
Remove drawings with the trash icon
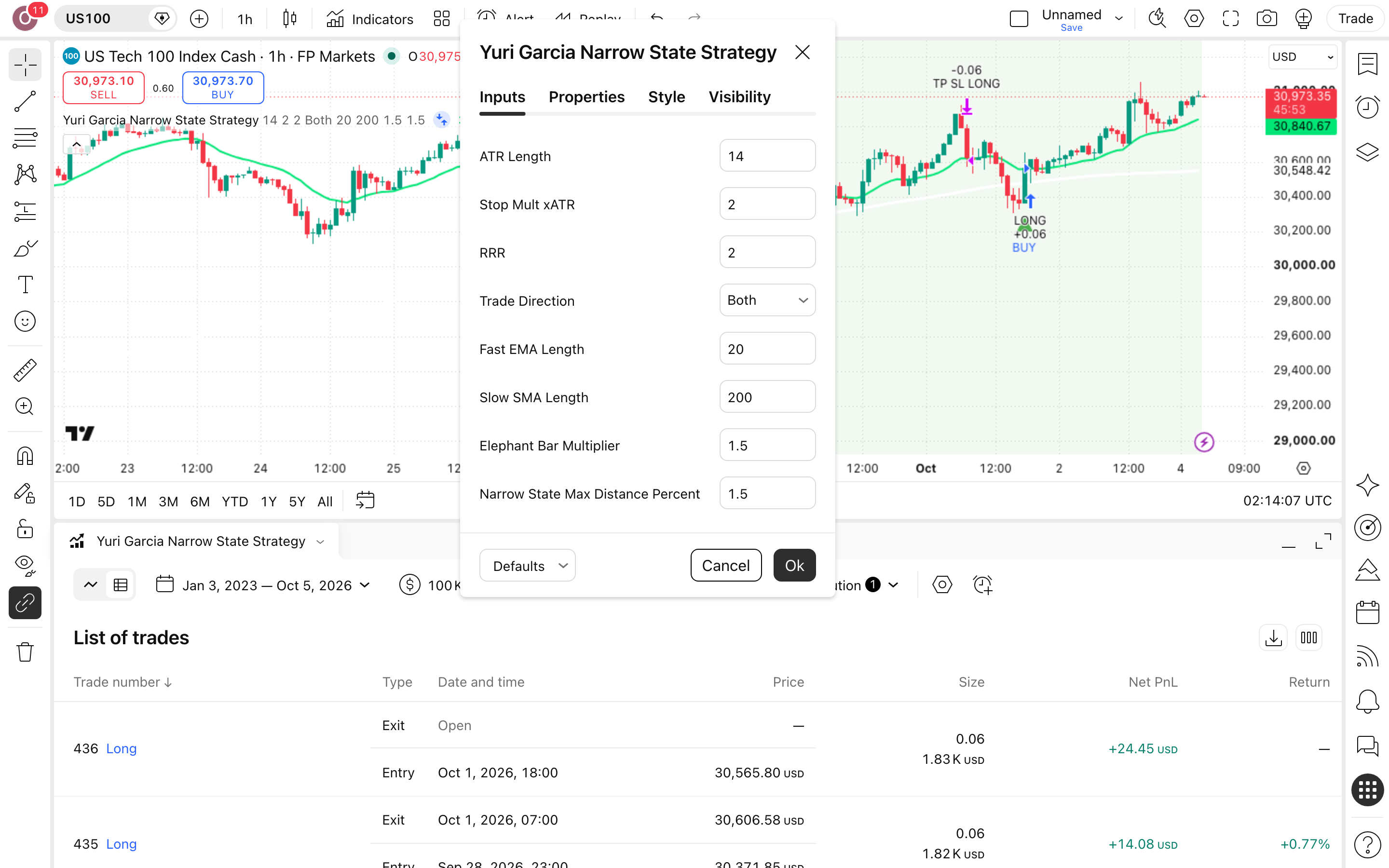(x=25, y=652)
